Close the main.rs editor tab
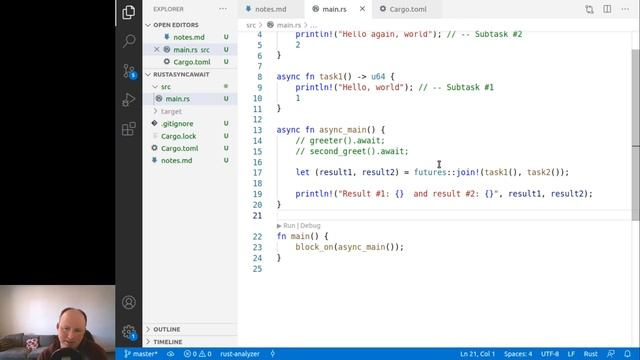Image resolution: width=640 pixels, height=360 pixels. pos(362,9)
